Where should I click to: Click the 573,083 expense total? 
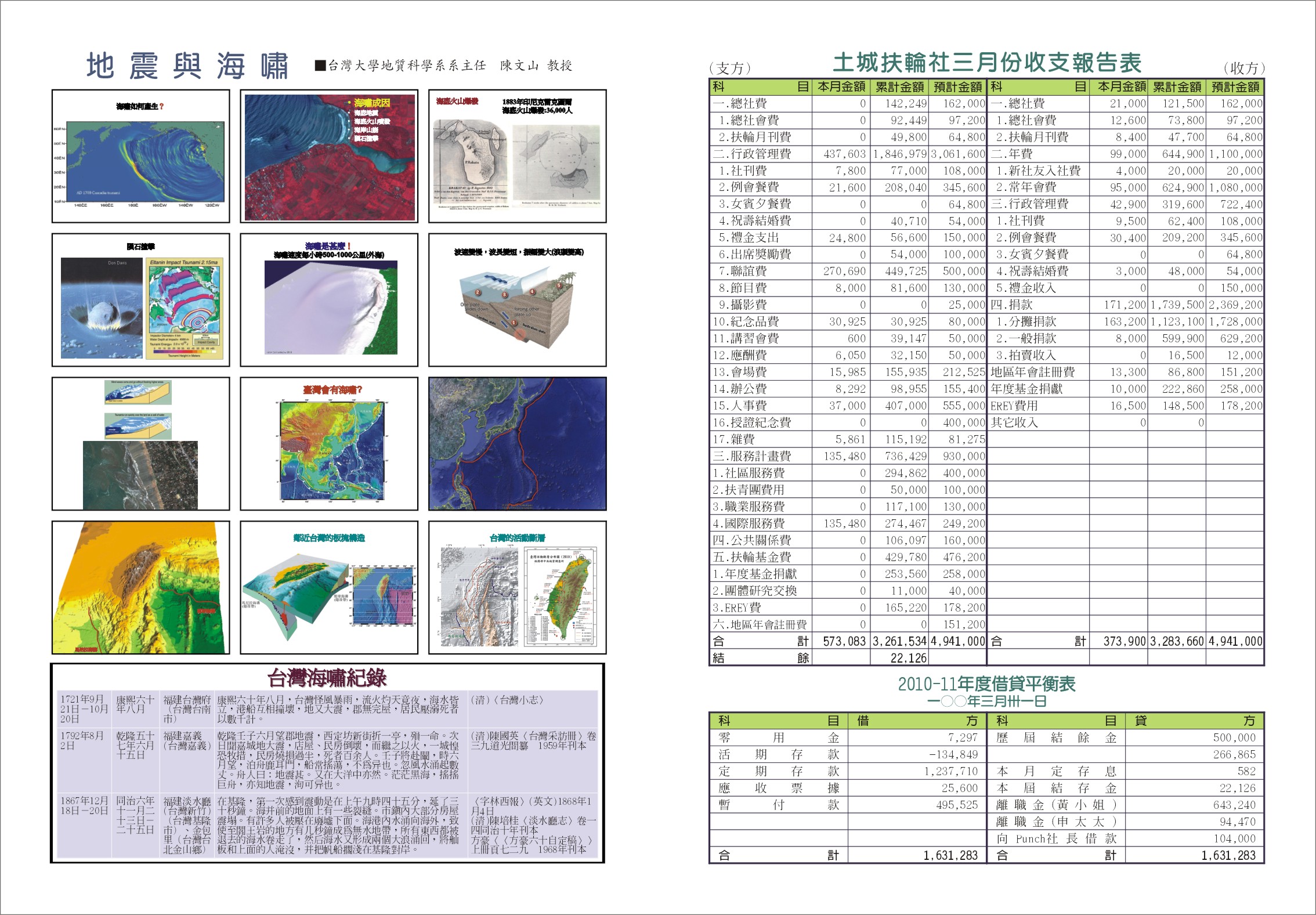[x=844, y=641]
